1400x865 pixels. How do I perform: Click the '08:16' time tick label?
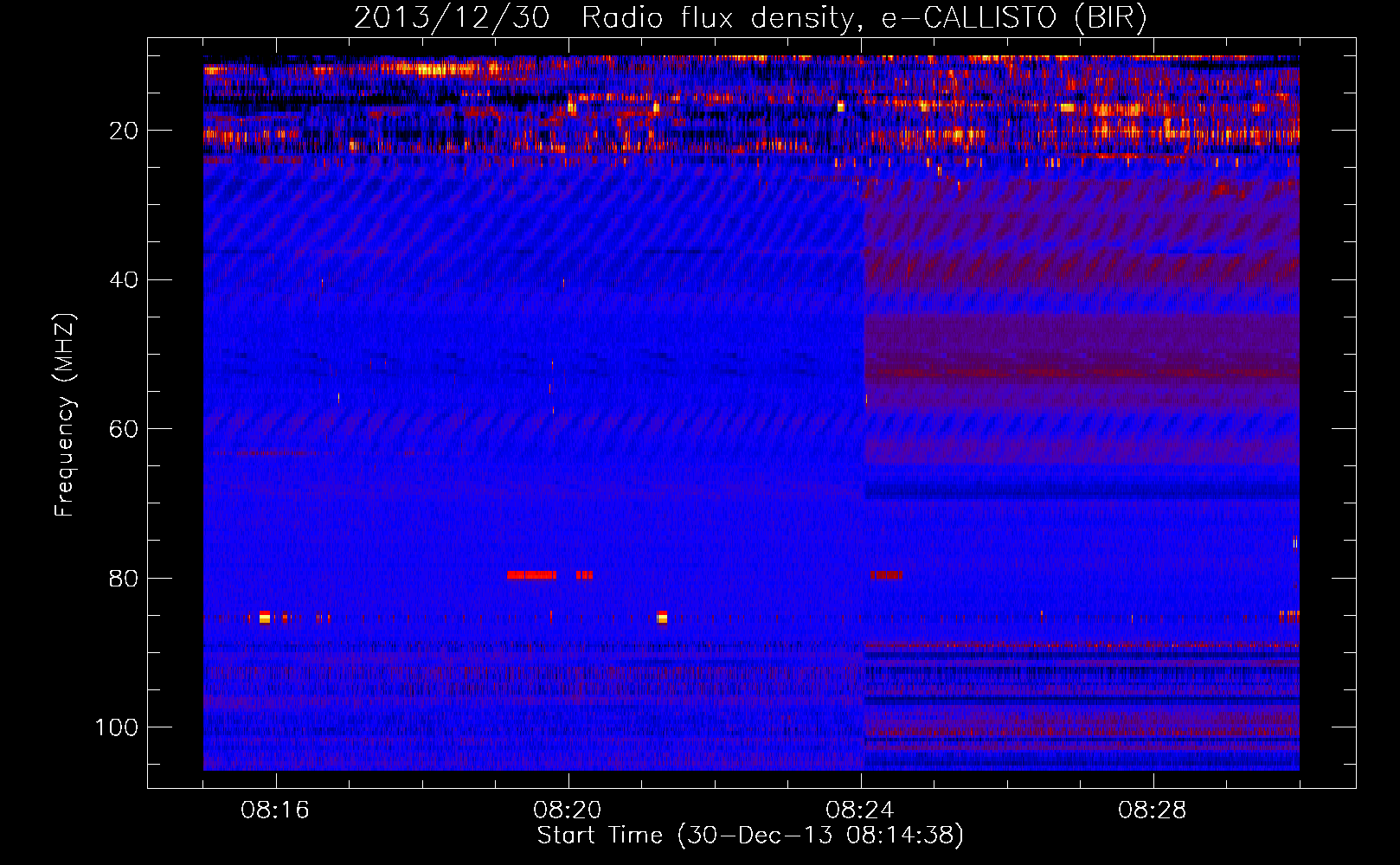[275, 811]
